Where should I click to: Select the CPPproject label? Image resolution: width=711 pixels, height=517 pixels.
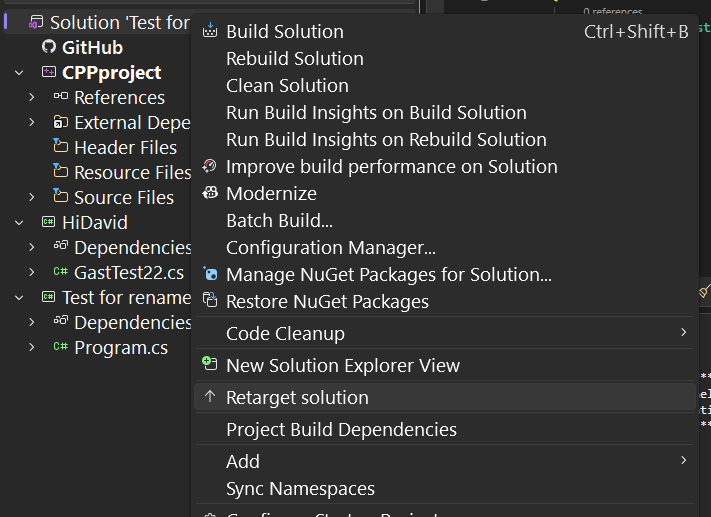112,73
